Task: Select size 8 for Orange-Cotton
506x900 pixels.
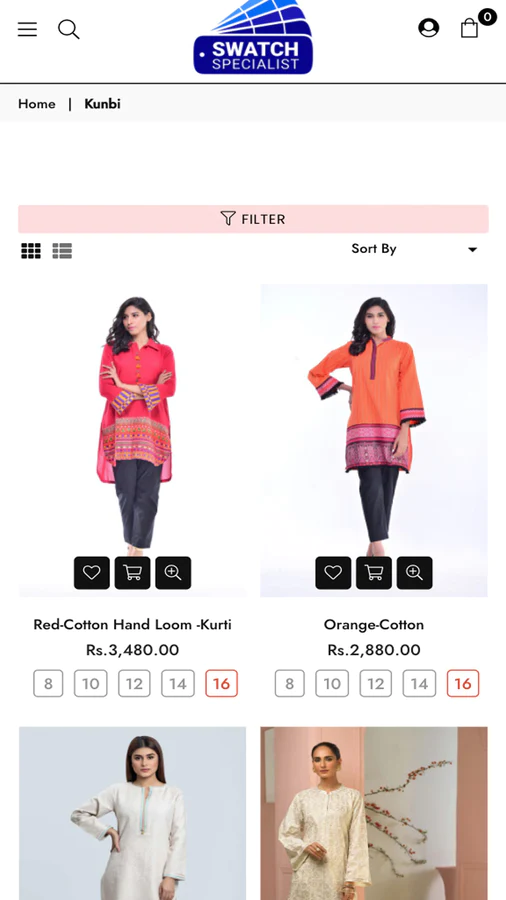Action: pyautogui.click(x=290, y=684)
